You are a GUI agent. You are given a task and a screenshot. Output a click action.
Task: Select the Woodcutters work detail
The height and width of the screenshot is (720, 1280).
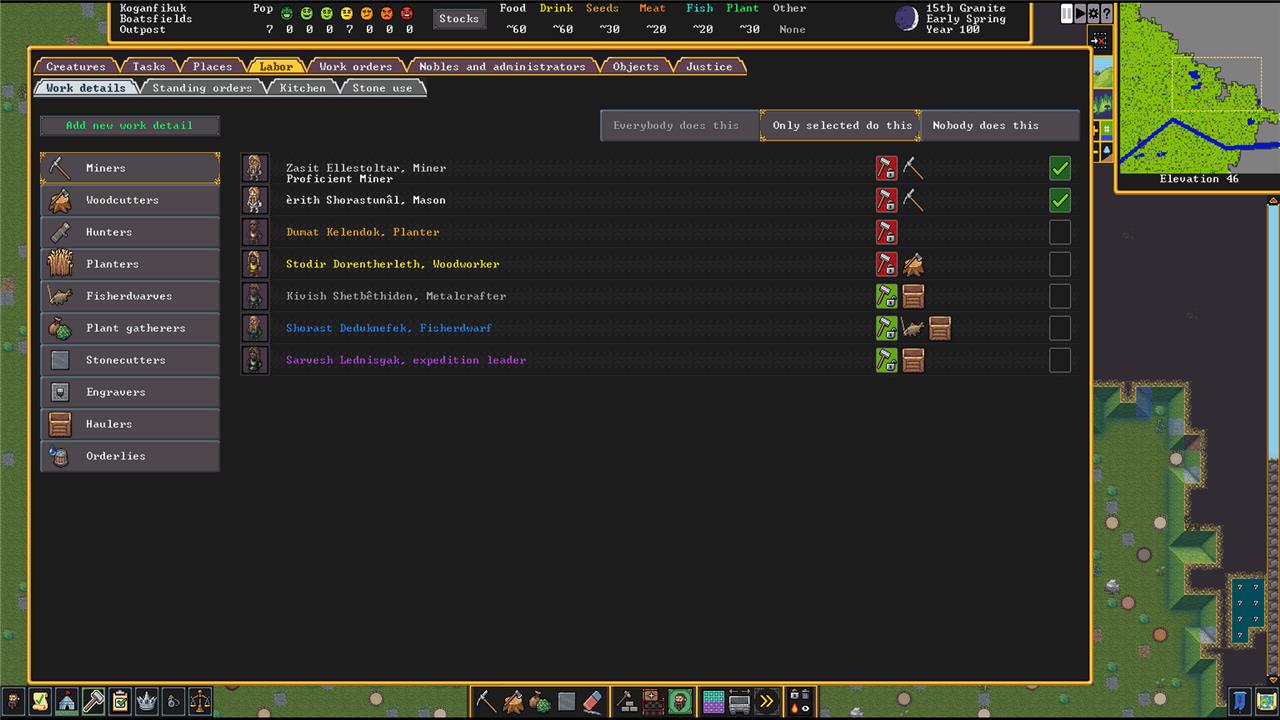pos(130,200)
